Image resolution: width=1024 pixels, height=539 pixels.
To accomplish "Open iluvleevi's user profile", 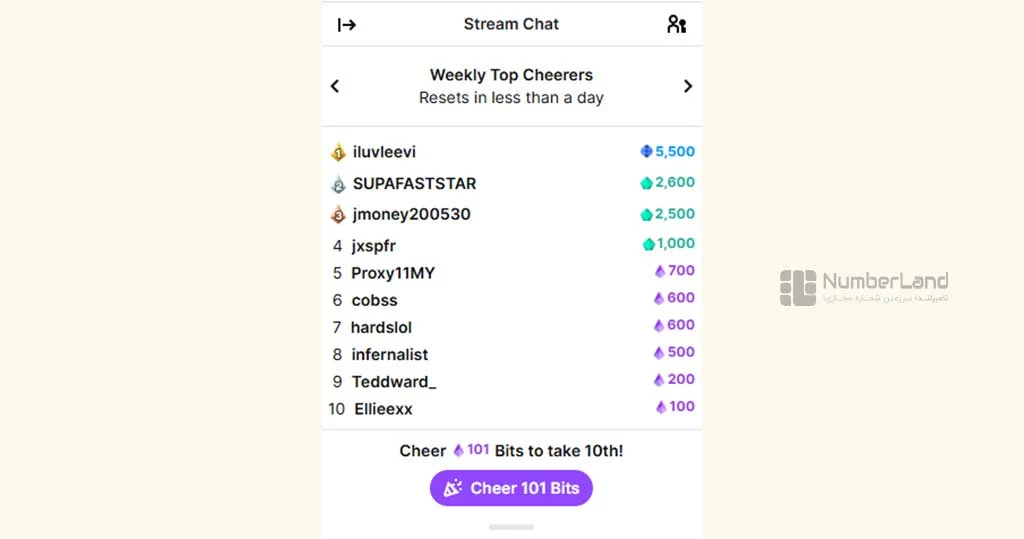I will click(384, 152).
